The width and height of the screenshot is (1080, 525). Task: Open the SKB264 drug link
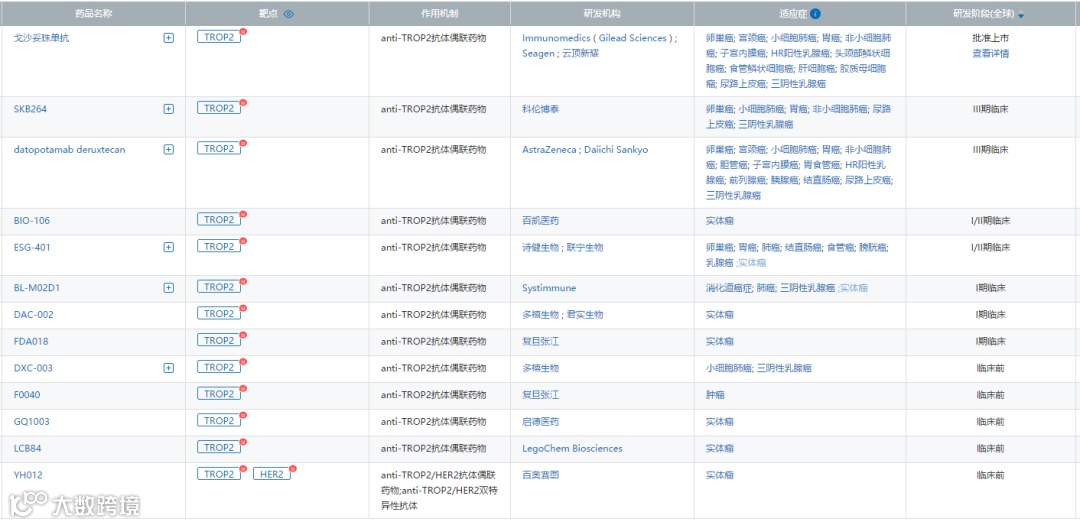pos(30,109)
